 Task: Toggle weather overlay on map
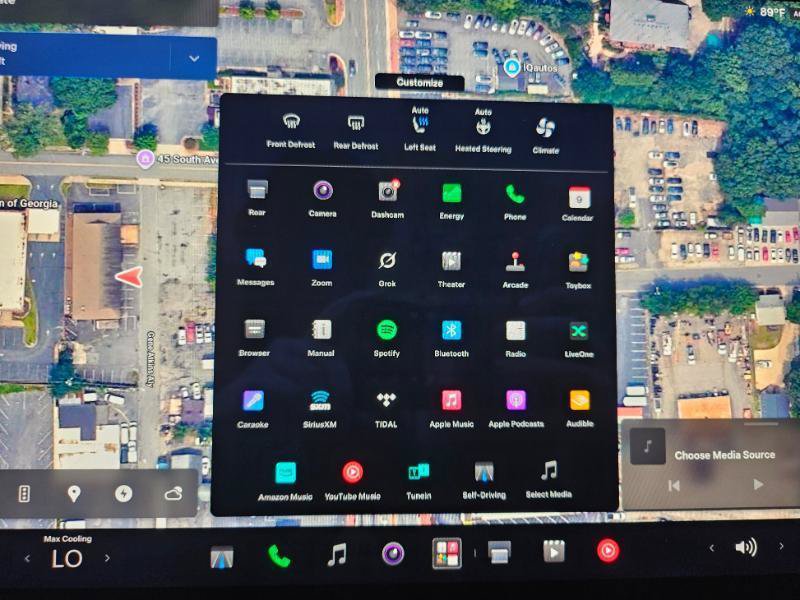(173, 493)
